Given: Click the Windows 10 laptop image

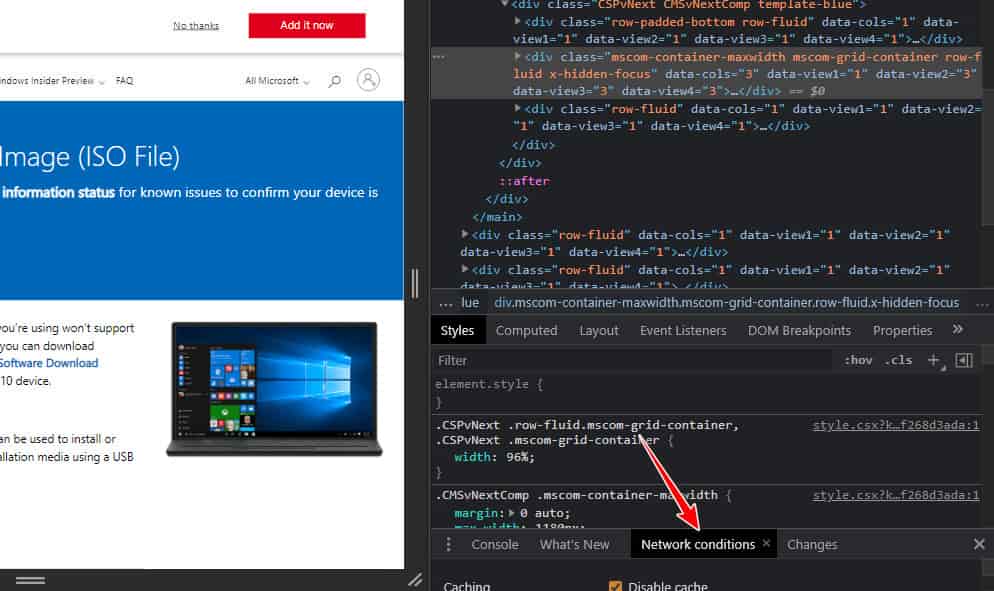Looking at the screenshot, I should point(274,389).
